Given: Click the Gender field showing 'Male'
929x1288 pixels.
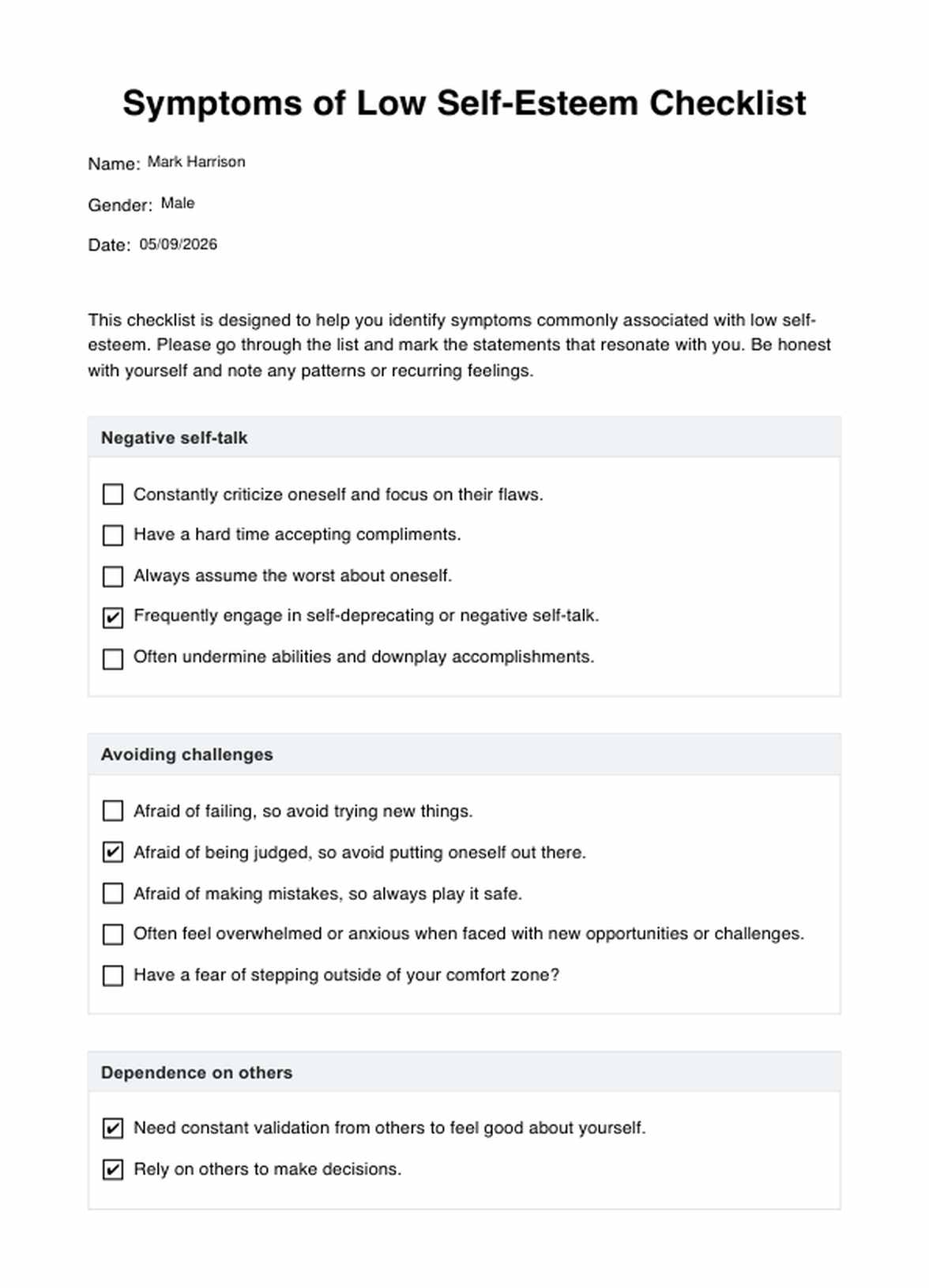Looking at the screenshot, I should click(x=178, y=203).
